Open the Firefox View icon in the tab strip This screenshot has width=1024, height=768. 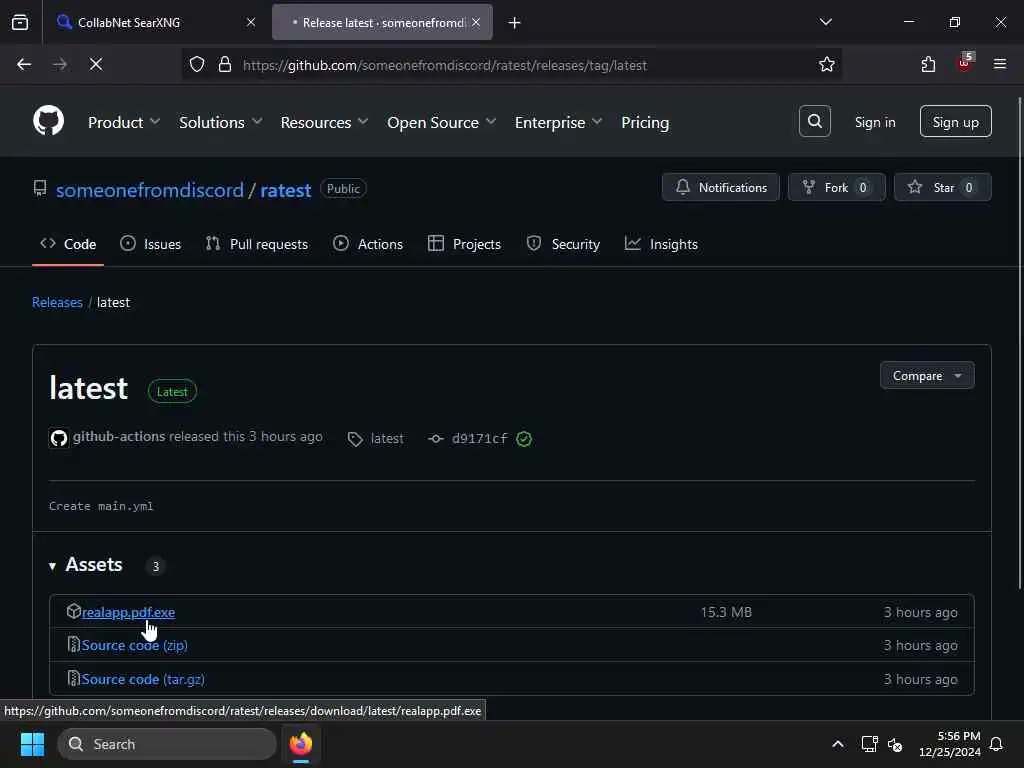coord(20,22)
